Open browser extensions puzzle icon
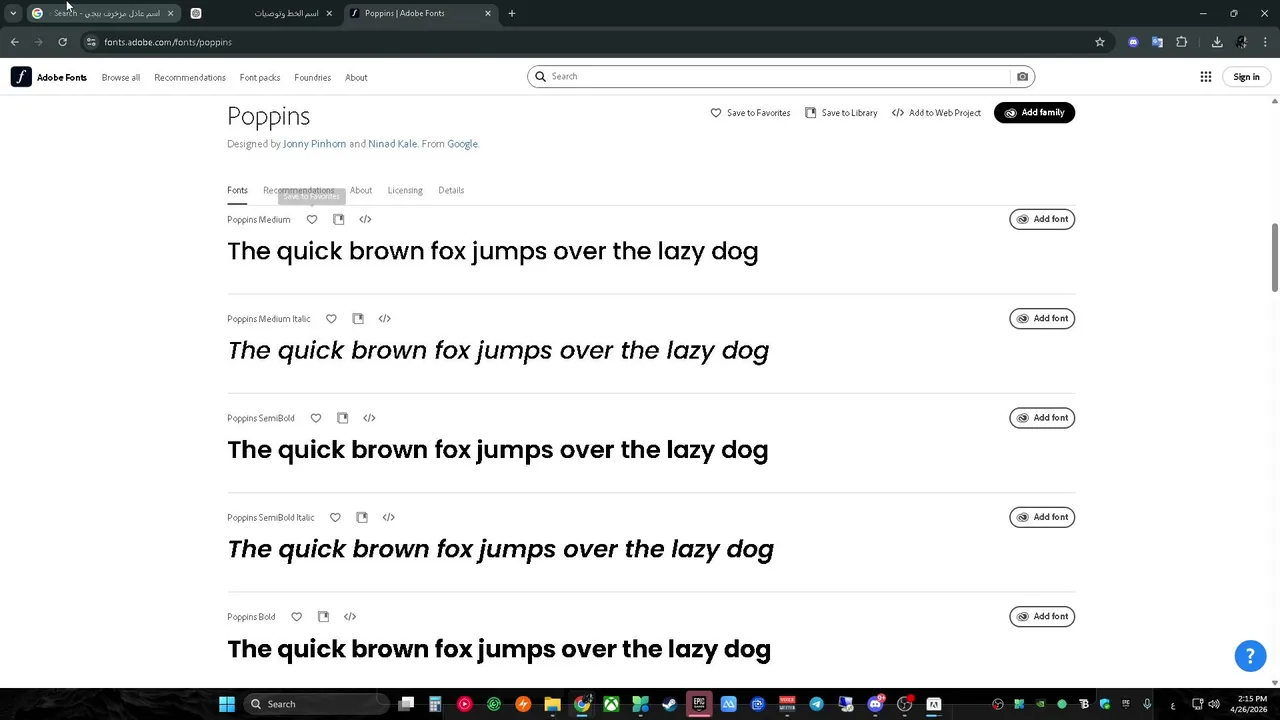The height and width of the screenshot is (720, 1280). 1182,42
